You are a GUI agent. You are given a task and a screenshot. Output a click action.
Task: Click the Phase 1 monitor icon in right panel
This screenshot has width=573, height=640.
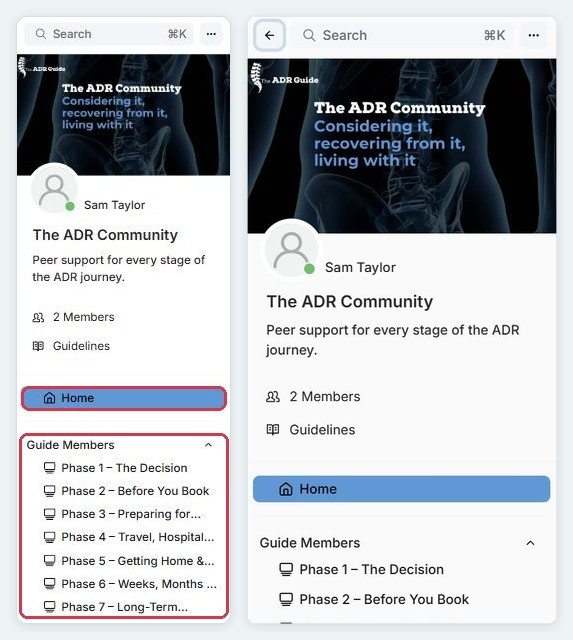coord(286,569)
